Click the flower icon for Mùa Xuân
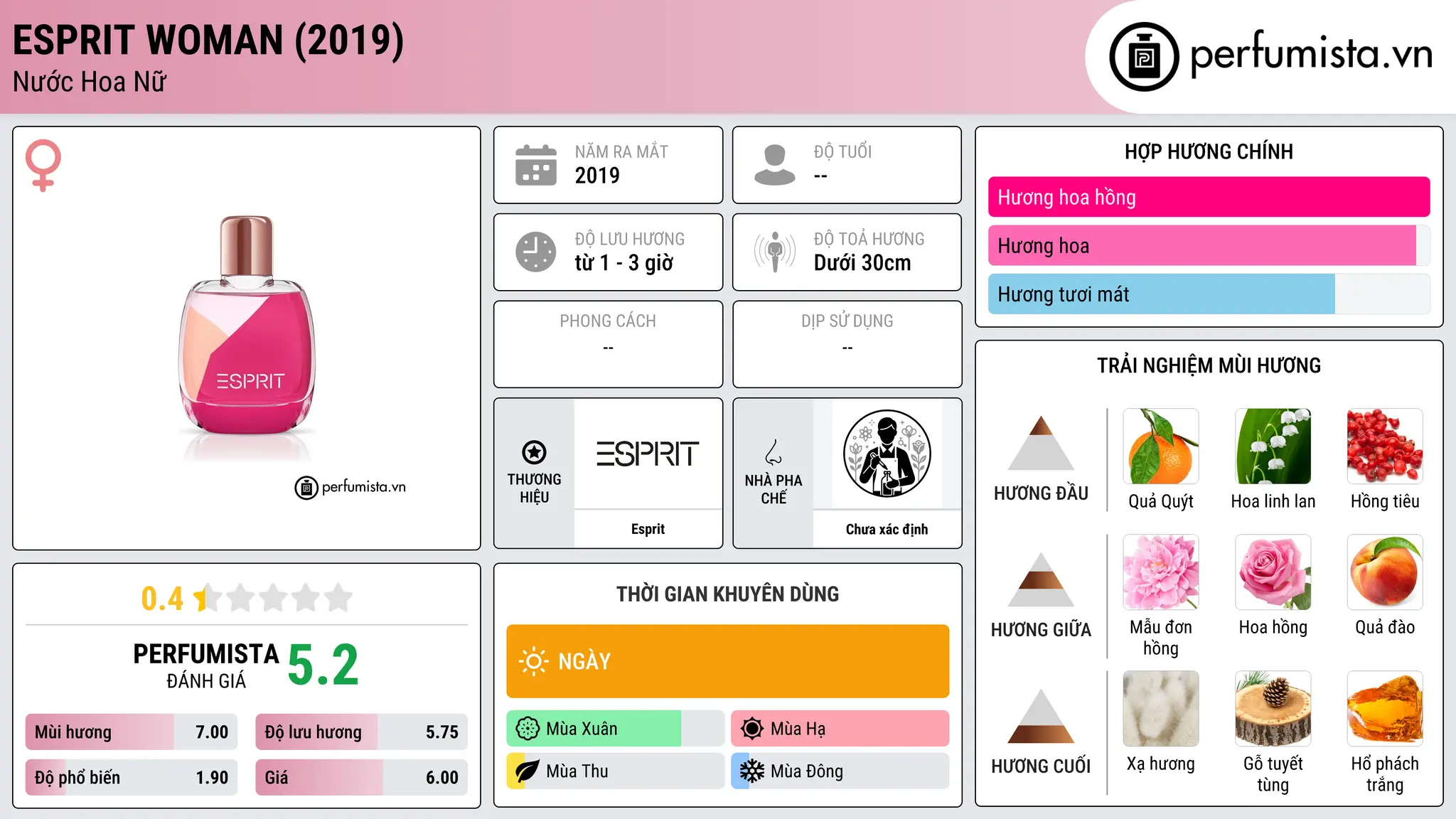 527,729
